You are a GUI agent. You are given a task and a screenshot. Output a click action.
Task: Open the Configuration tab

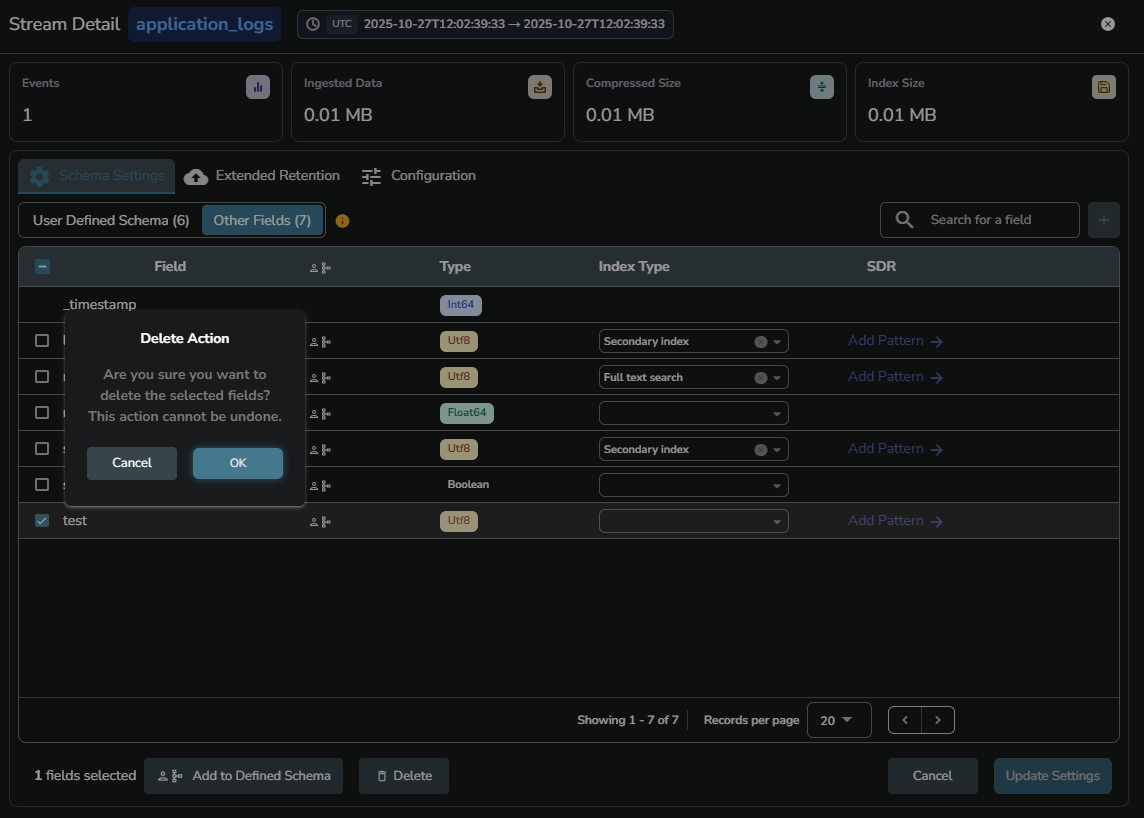(419, 176)
